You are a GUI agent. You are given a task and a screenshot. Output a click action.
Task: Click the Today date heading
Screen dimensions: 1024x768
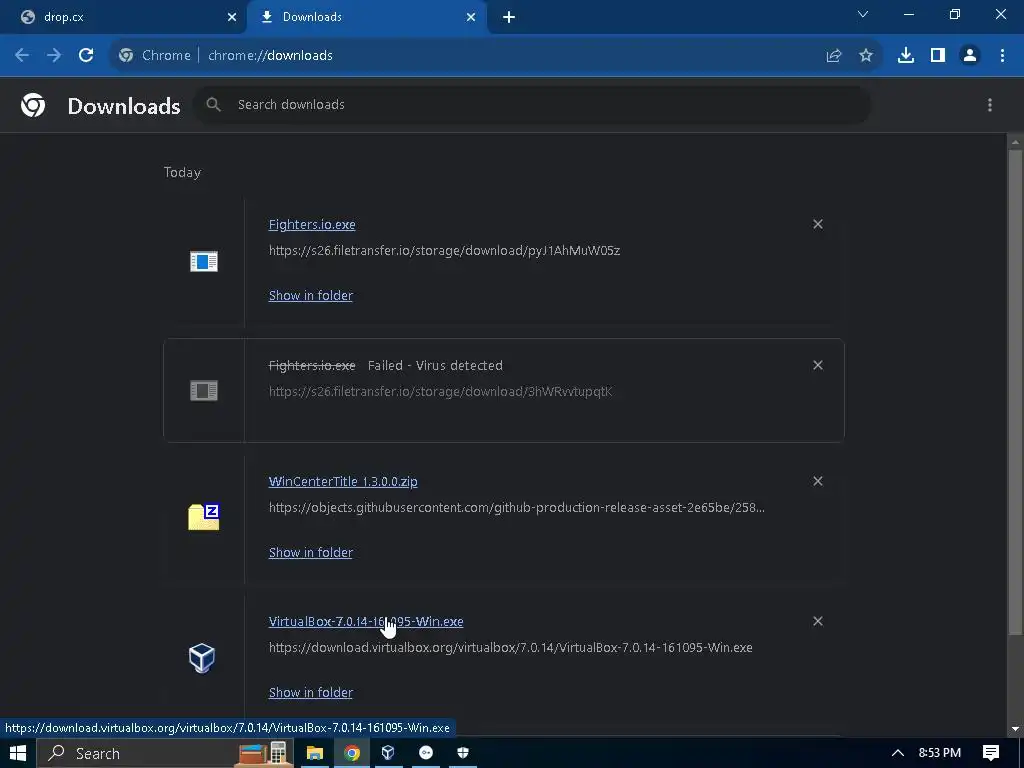[182, 172]
